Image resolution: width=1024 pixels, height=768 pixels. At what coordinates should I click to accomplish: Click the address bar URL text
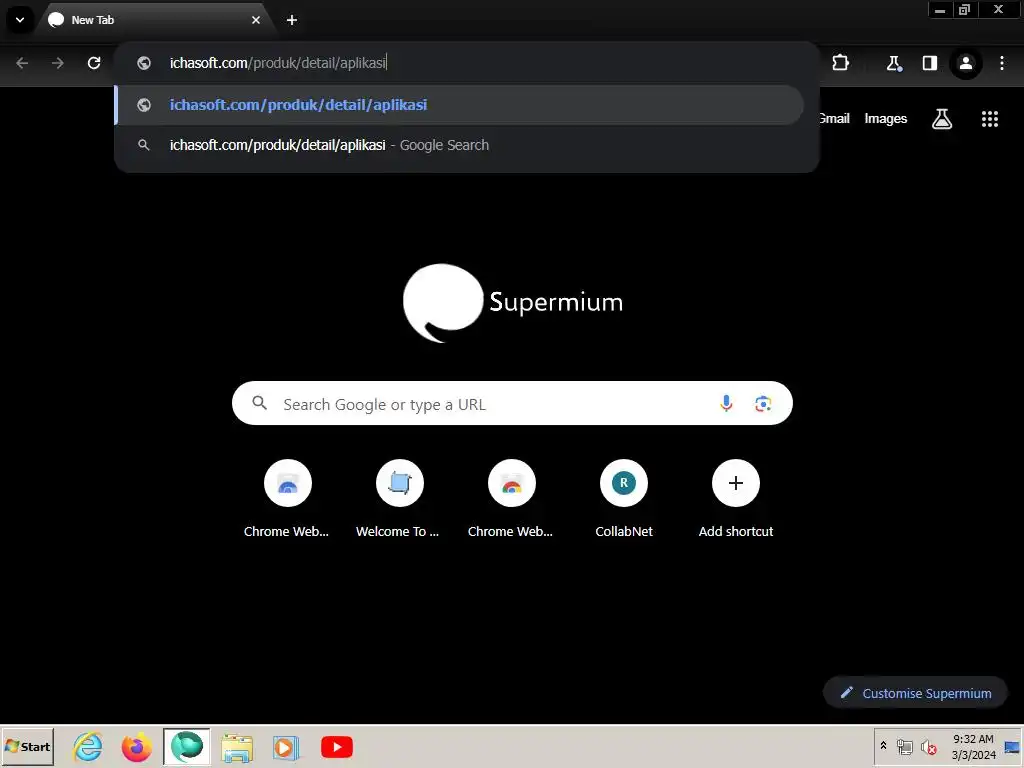[x=278, y=63]
